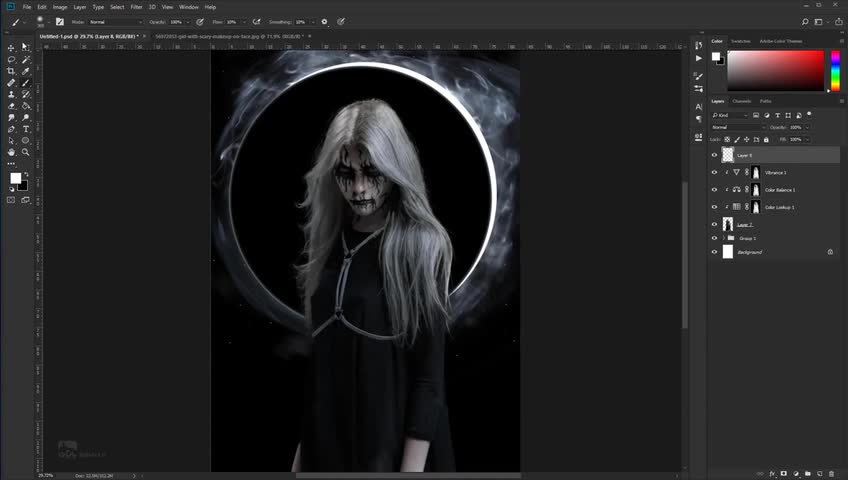Viewport: 848px width, 480px height.
Task: Hide the Background layer
Action: coord(714,252)
